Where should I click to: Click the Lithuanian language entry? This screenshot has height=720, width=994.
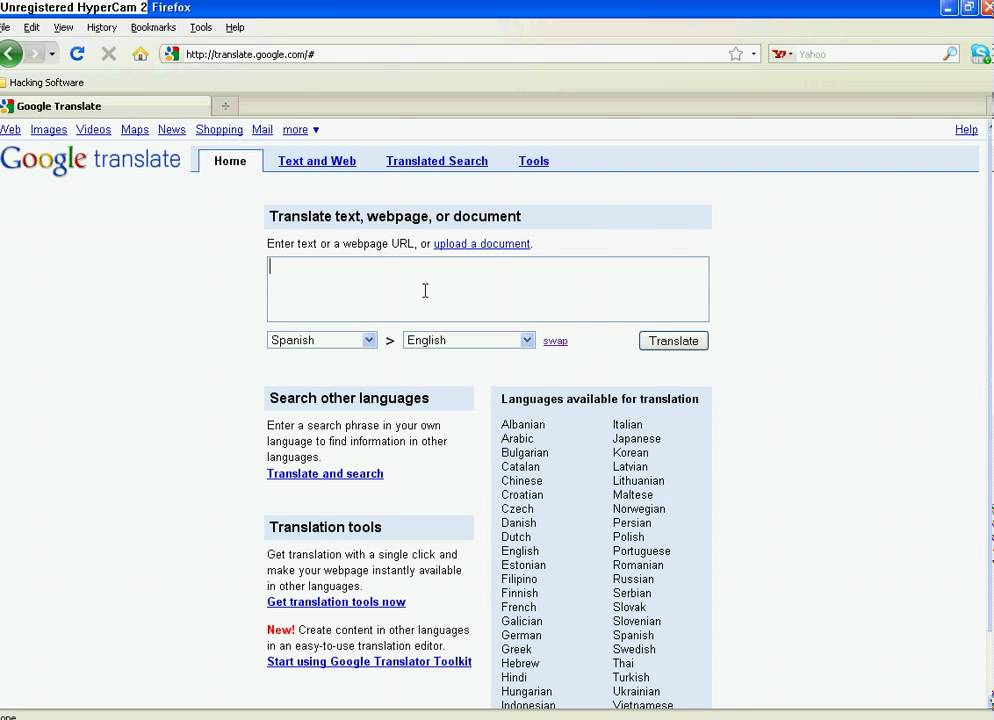tap(638, 481)
